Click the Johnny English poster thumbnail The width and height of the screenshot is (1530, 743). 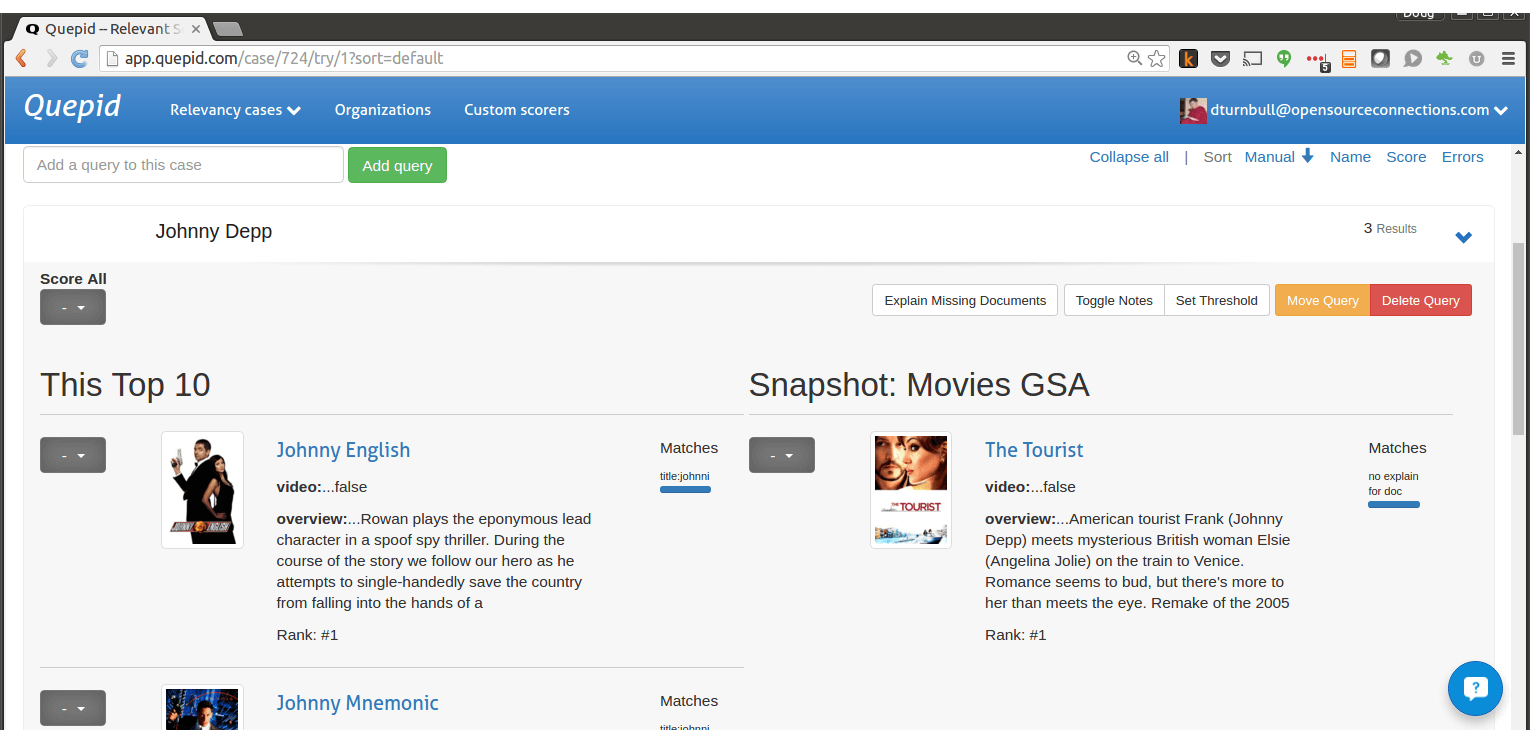(203, 490)
